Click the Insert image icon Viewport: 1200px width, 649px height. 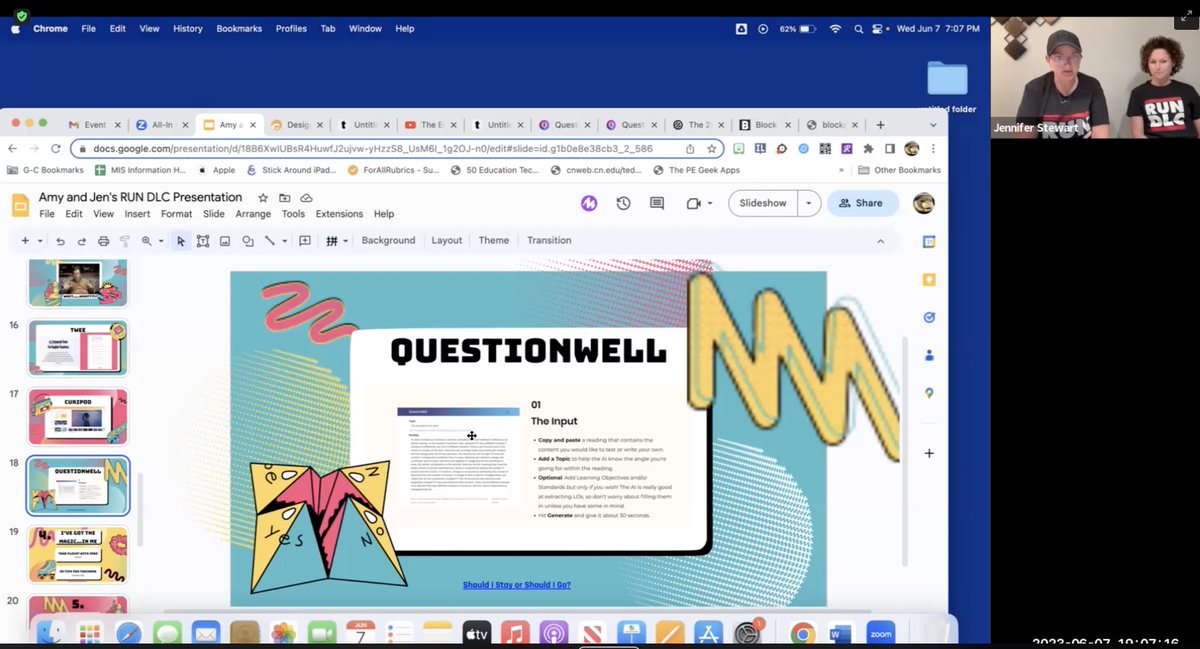point(225,241)
